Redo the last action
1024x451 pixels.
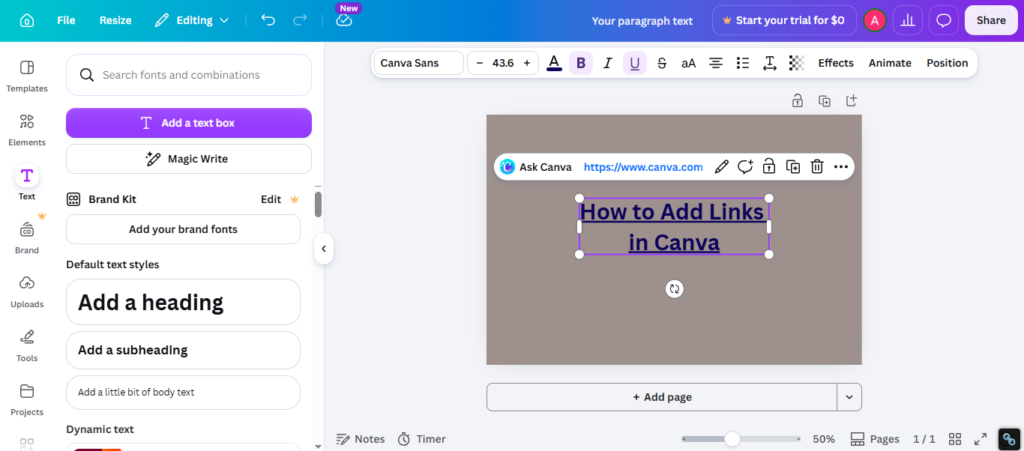click(x=300, y=20)
